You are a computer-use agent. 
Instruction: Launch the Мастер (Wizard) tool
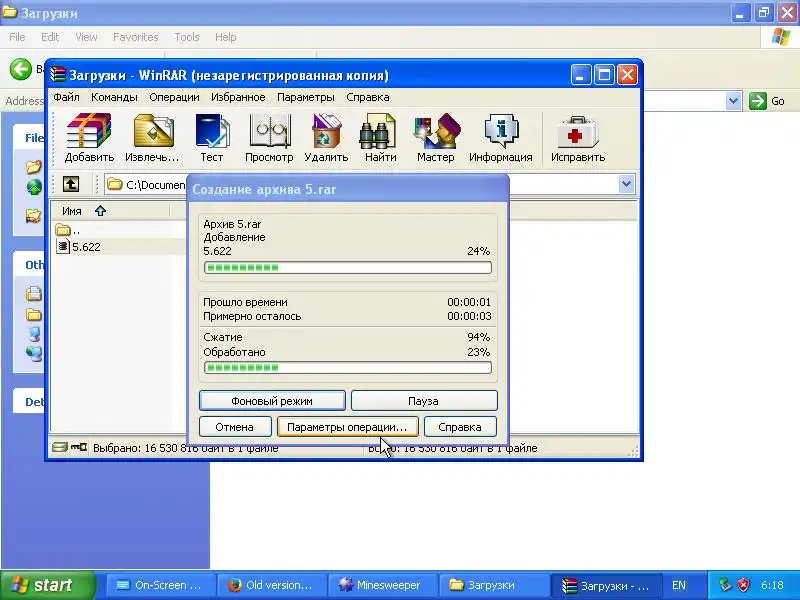[436, 138]
